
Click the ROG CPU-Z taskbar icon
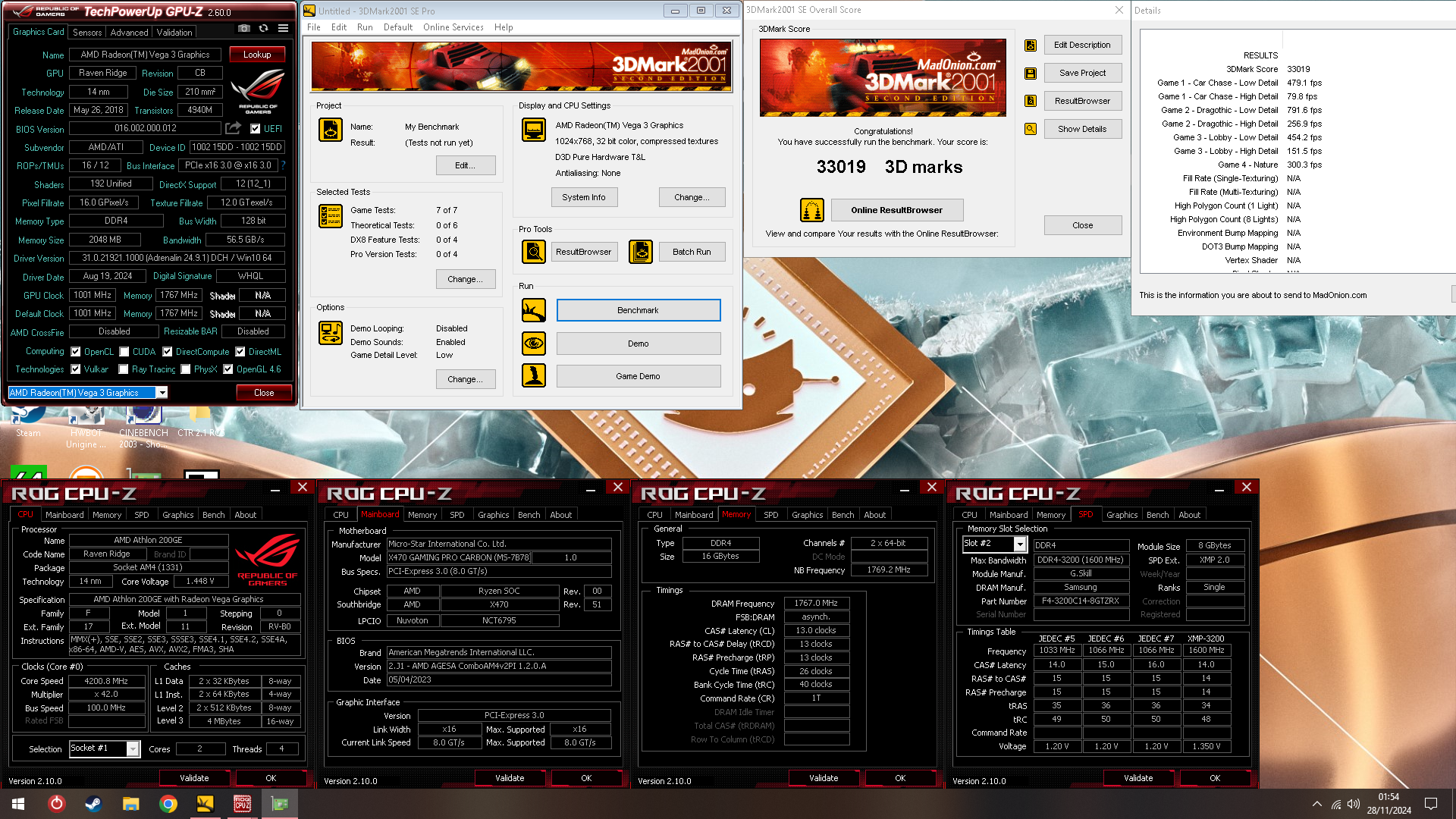(242, 804)
